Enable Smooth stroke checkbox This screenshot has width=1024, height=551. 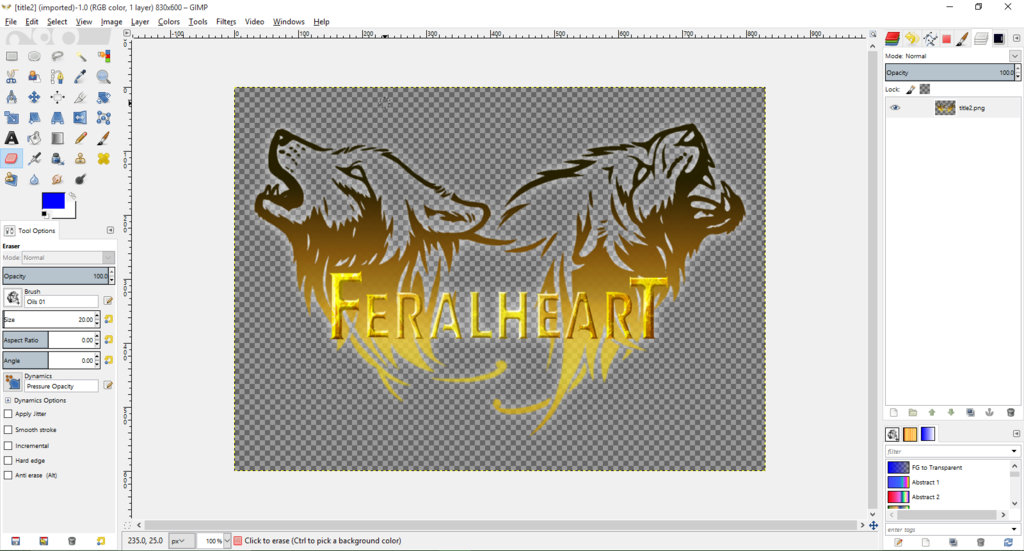coord(8,430)
